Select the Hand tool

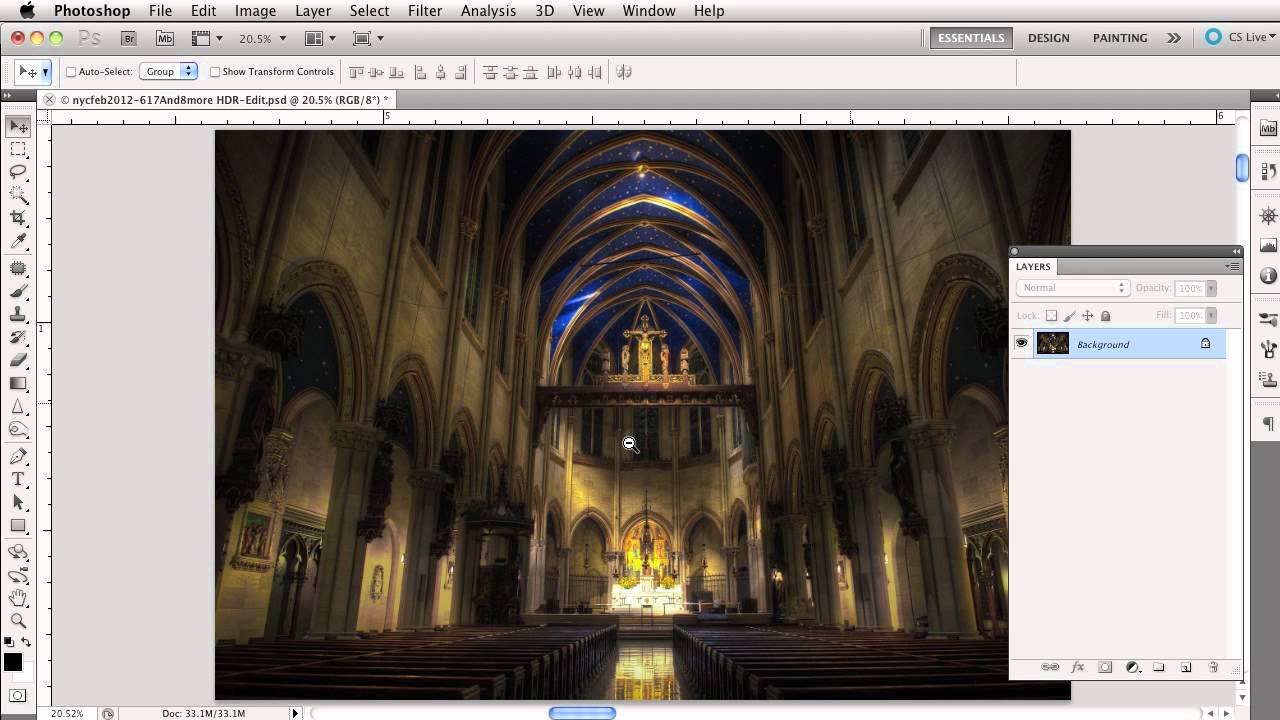(x=18, y=598)
